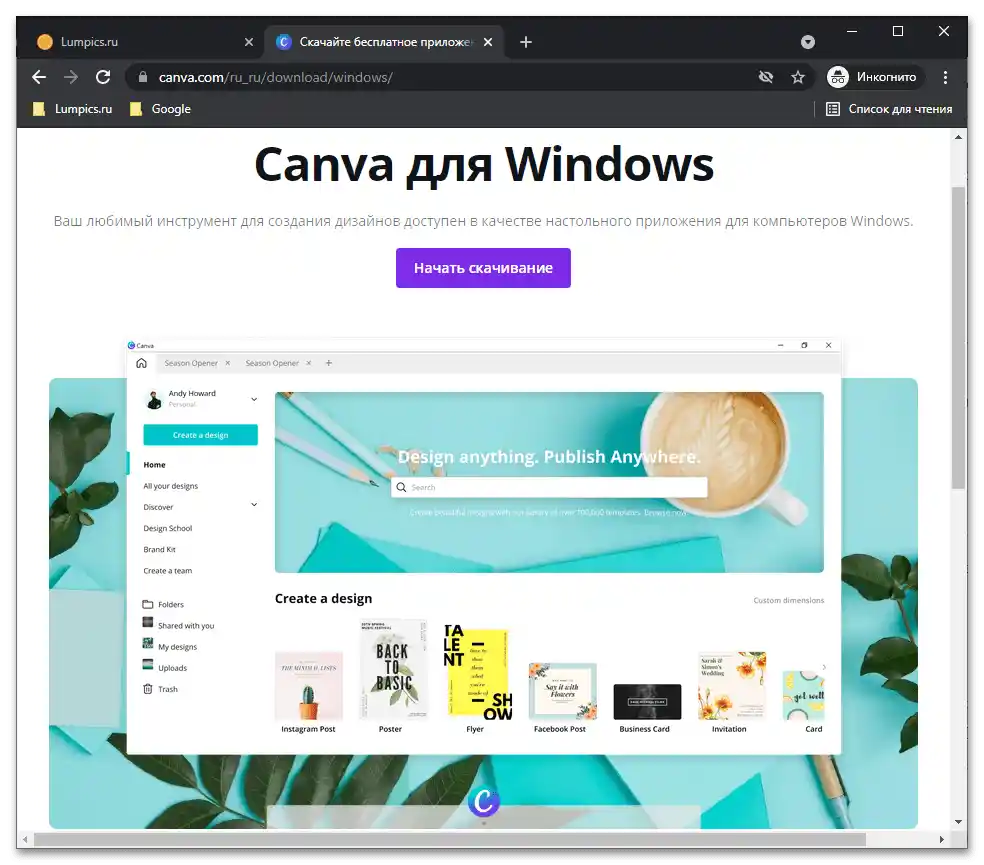Screen dimensions: 984x865
Task: Click the Flyer template thumbnail
Action: point(478,672)
